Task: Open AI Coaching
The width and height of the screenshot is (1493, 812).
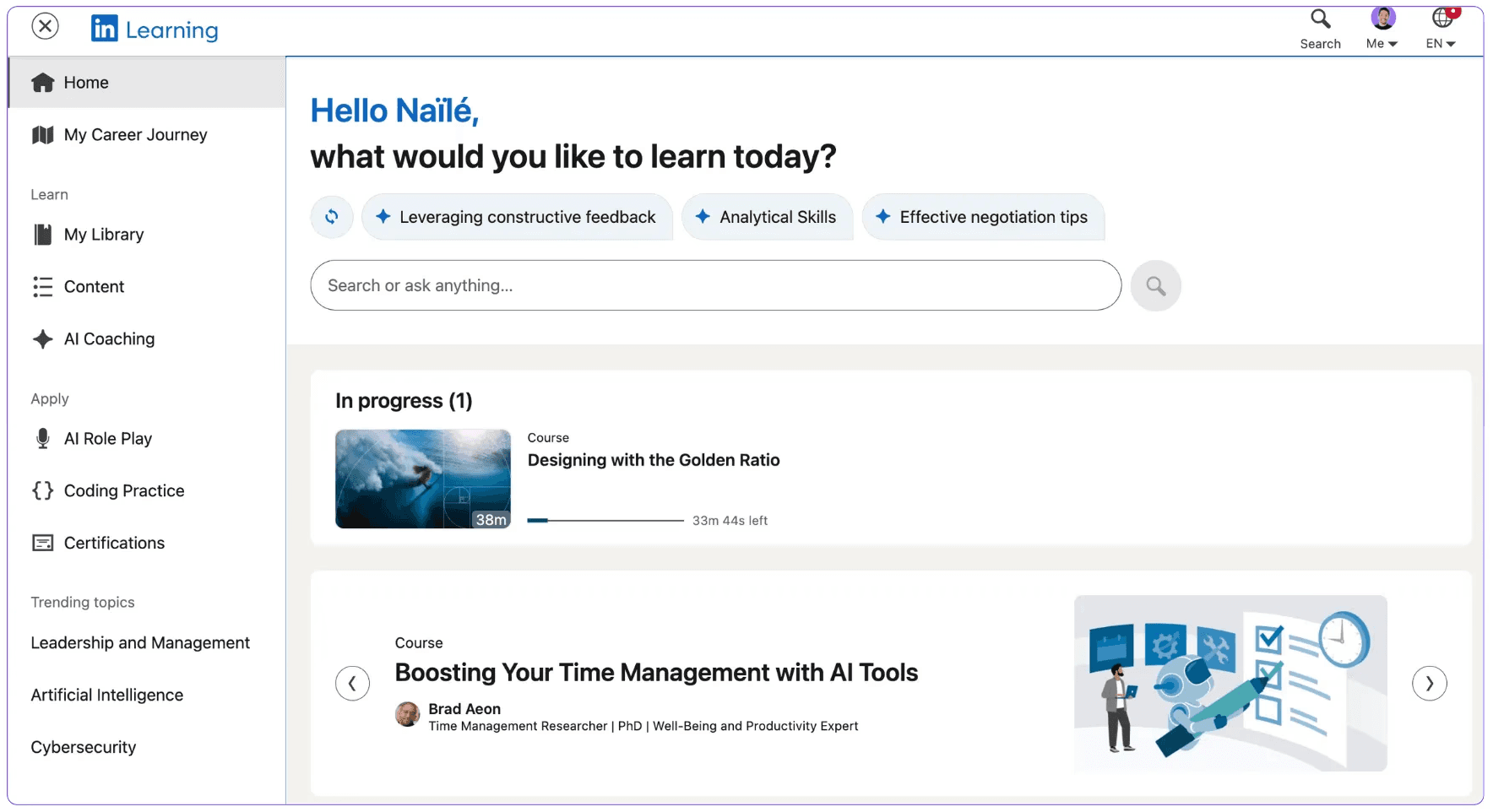Action: coord(109,339)
